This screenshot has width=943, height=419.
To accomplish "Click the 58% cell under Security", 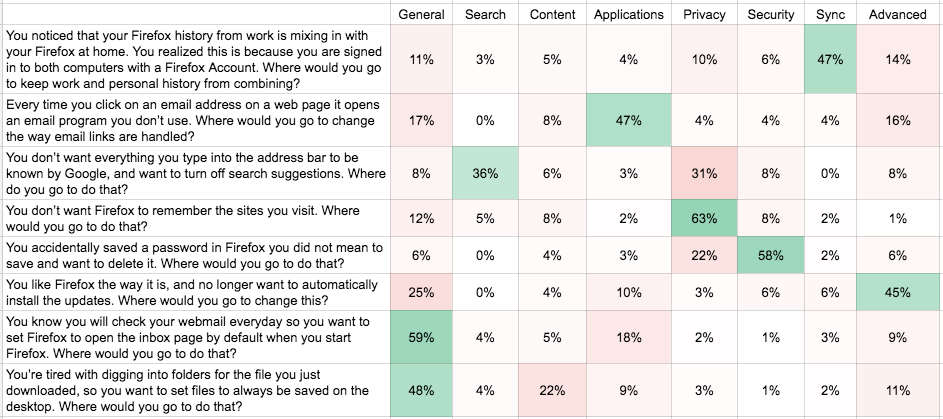I will click(770, 256).
